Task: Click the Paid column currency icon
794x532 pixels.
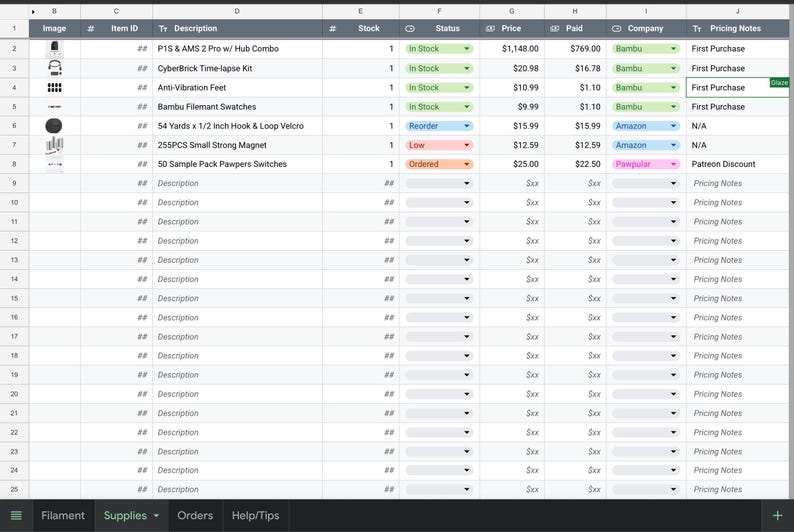Action: [x=554, y=29]
